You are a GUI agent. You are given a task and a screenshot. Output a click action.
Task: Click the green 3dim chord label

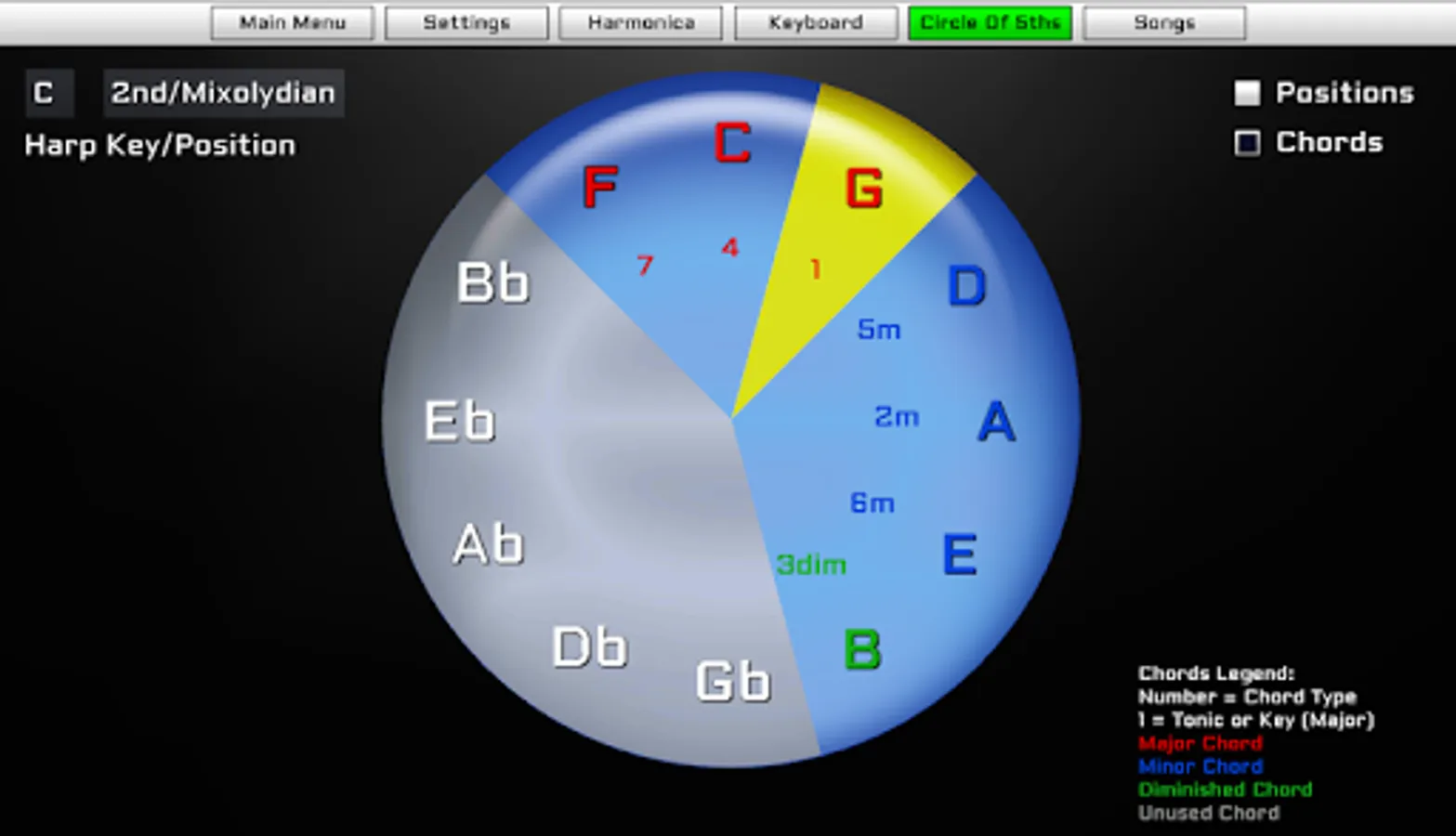click(x=811, y=564)
